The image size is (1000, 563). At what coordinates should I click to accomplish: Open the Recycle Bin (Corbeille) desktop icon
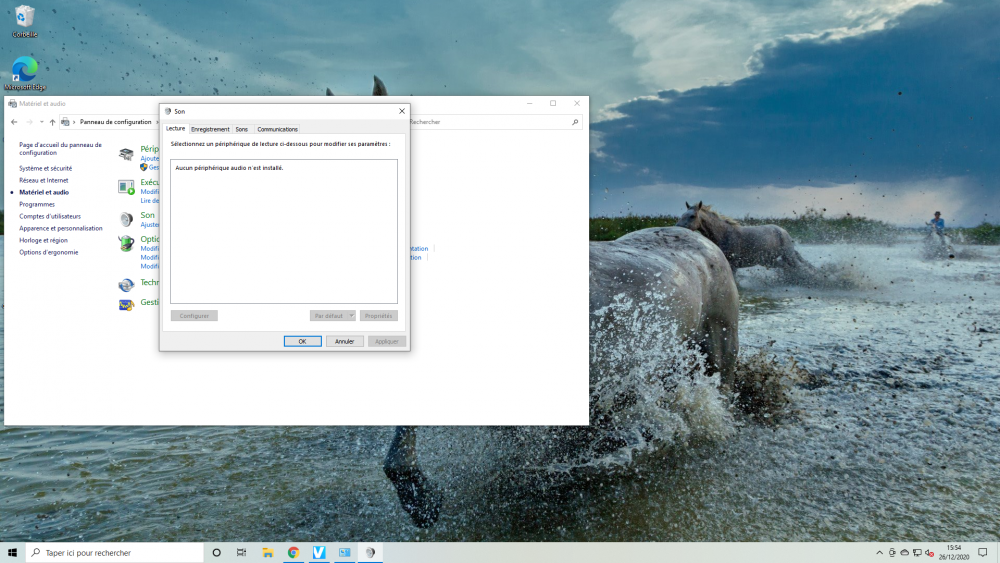(24, 18)
